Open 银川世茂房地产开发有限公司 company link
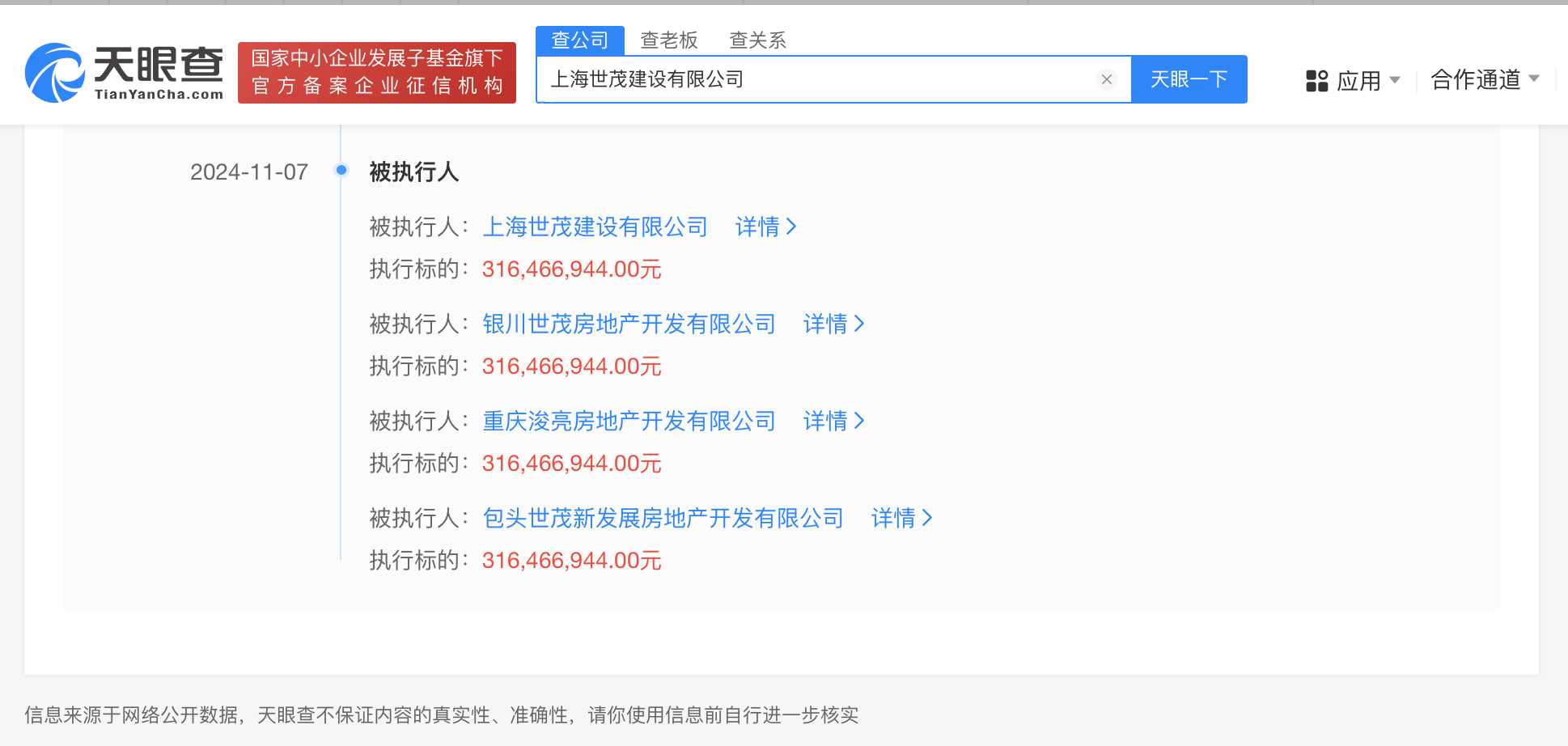 pos(629,324)
